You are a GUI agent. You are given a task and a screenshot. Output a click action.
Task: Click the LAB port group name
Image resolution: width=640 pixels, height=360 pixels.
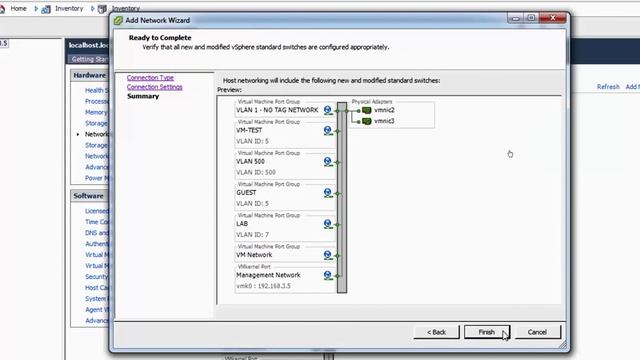click(242, 224)
